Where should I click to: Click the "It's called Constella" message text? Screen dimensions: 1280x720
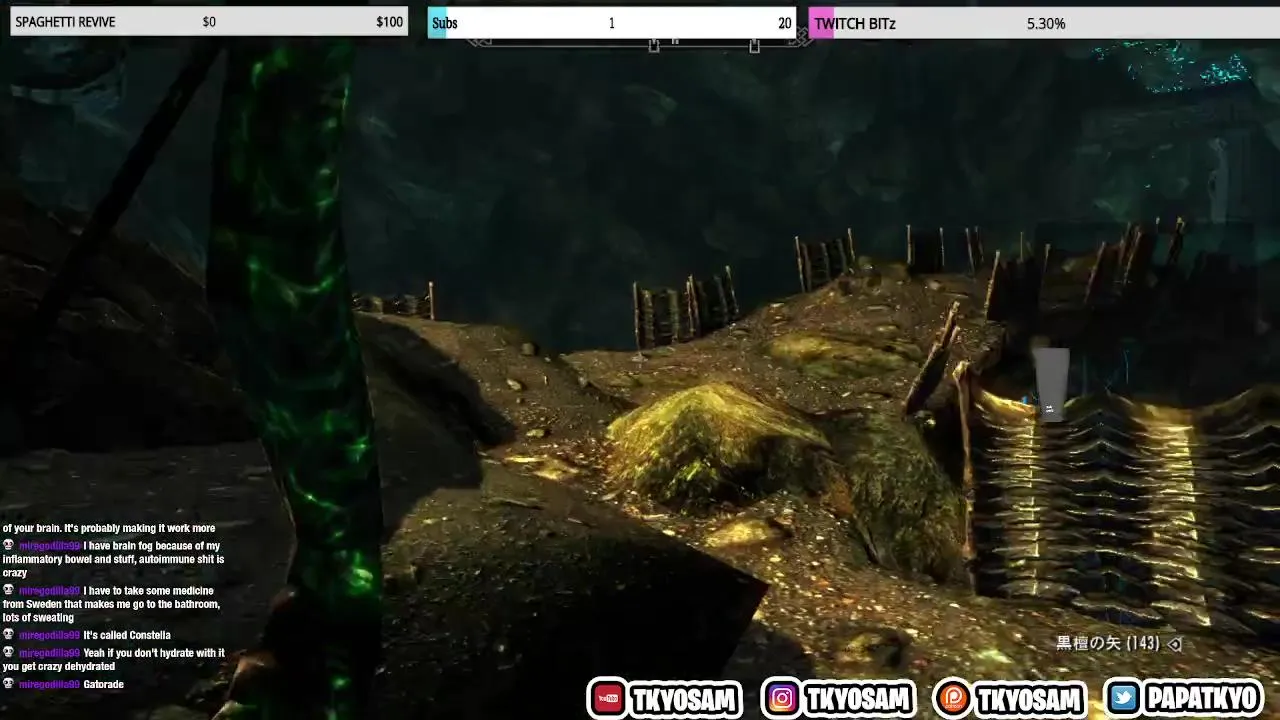127,636
